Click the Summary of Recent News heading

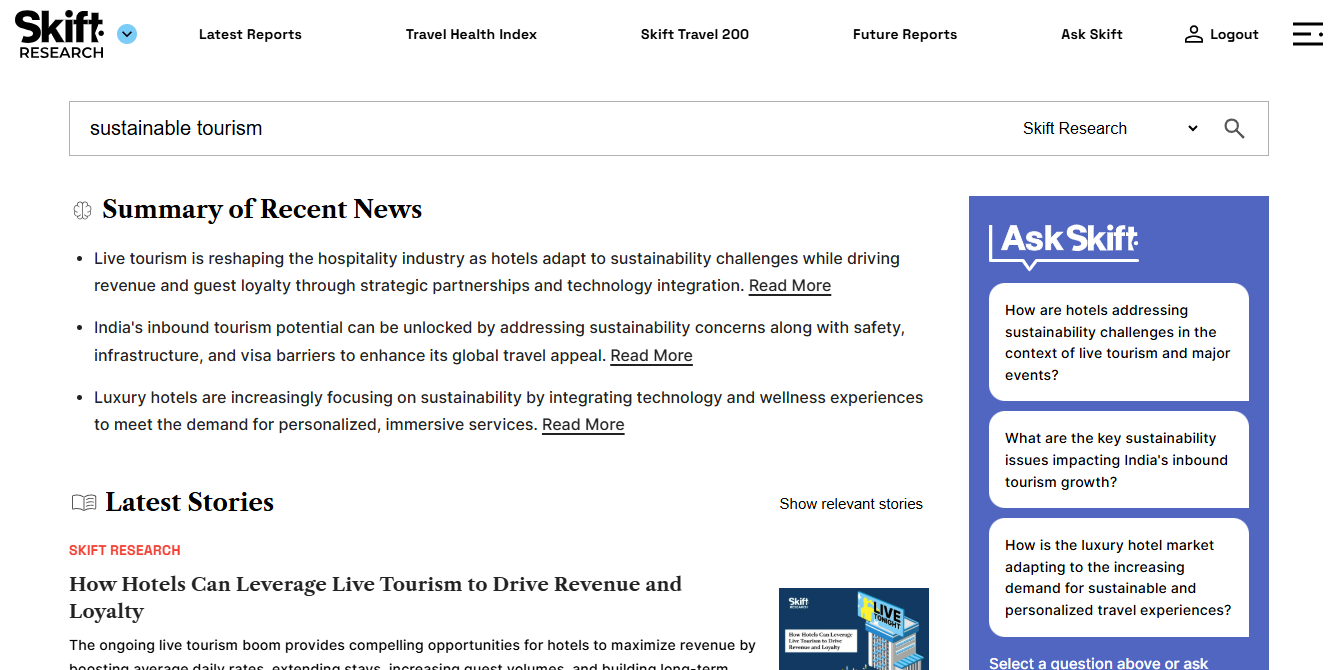pyautogui.click(x=262, y=209)
